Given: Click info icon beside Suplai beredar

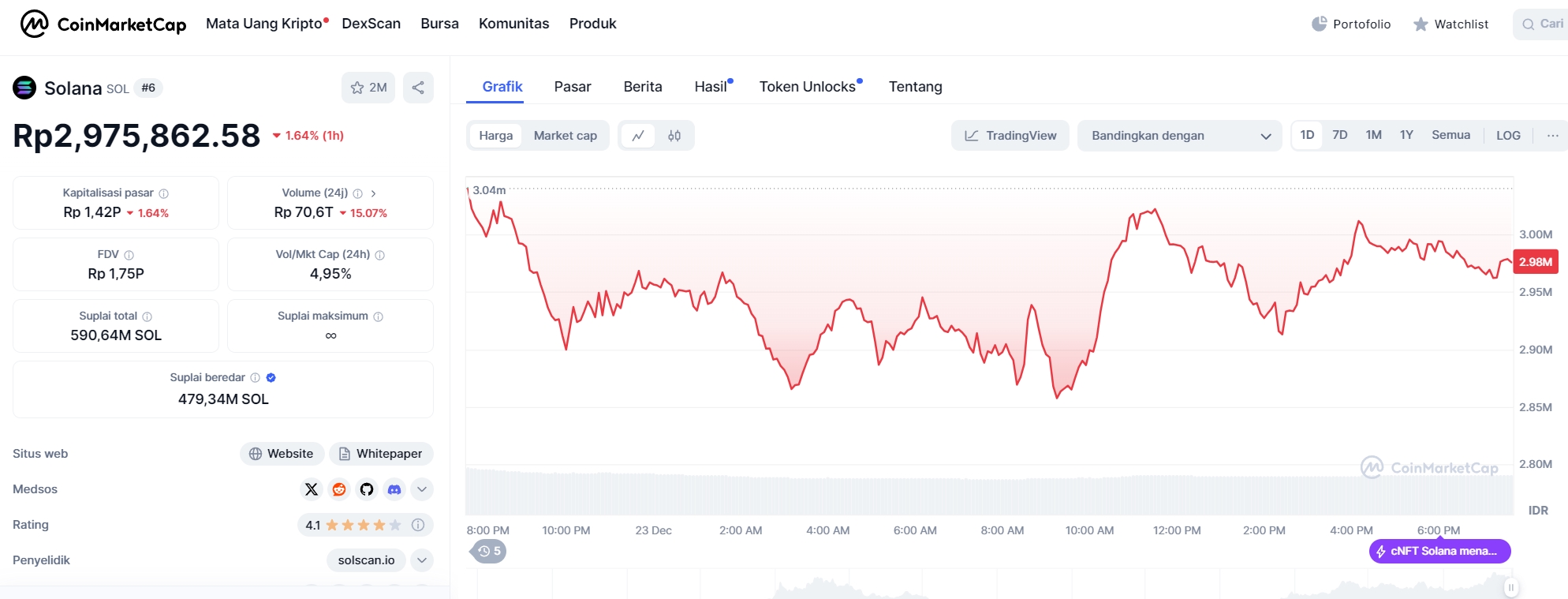Looking at the screenshot, I should pos(256,378).
